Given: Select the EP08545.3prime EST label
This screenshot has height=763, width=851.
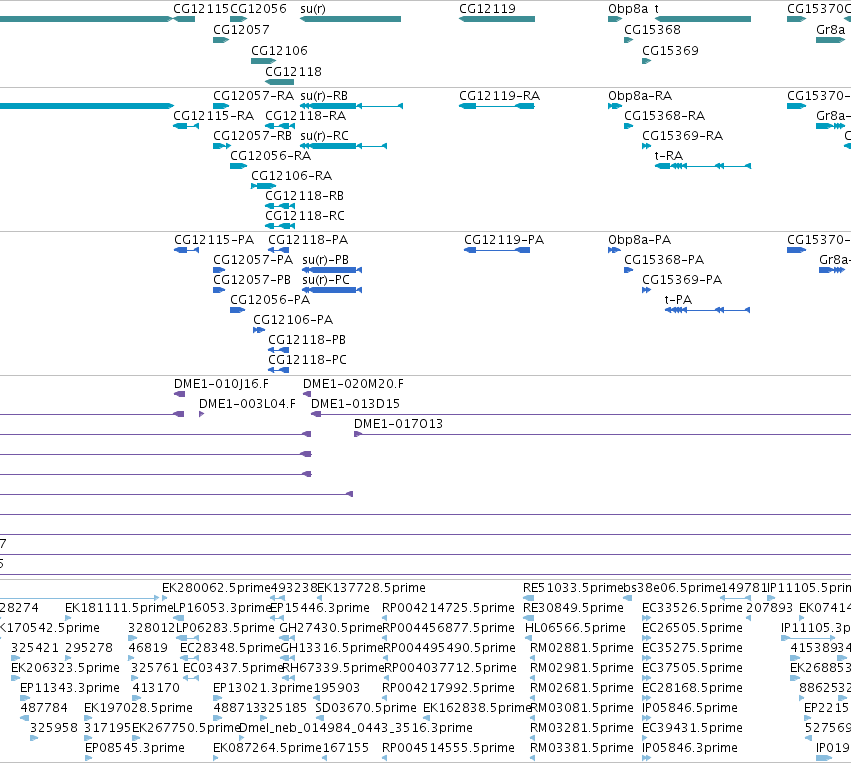Looking at the screenshot, I should [135, 748].
